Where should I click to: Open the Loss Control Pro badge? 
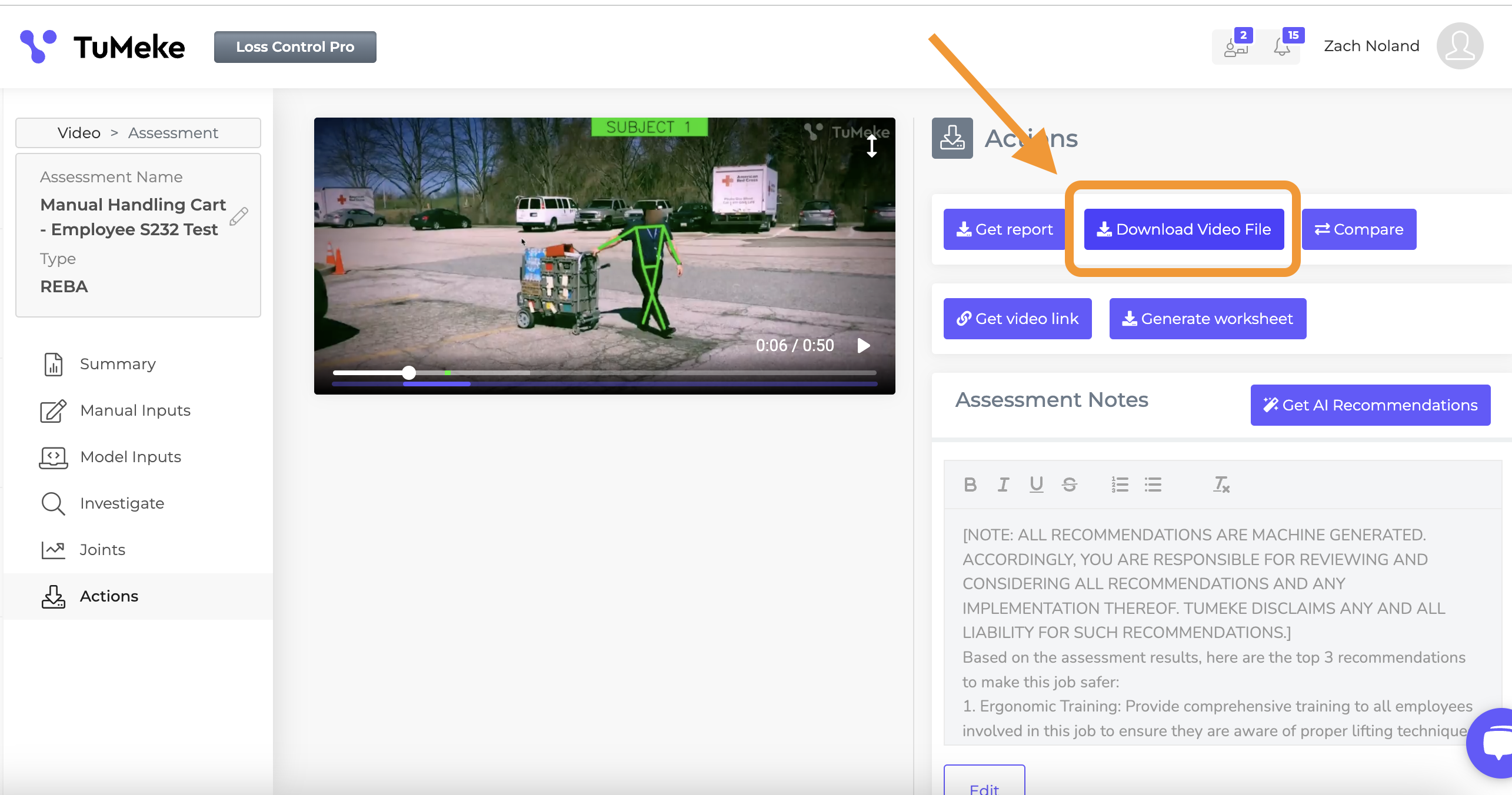coord(295,47)
